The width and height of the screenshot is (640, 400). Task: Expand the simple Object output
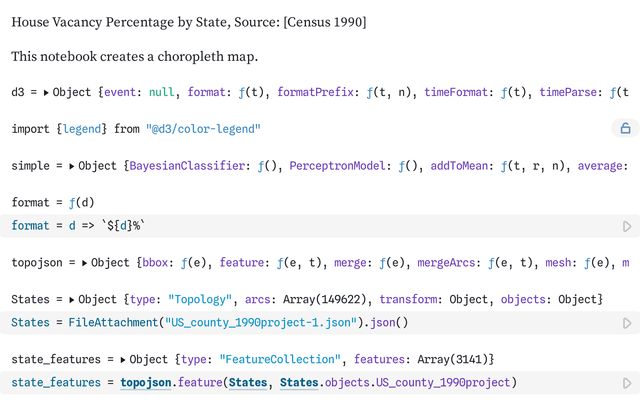pyautogui.click(x=72, y=165)
